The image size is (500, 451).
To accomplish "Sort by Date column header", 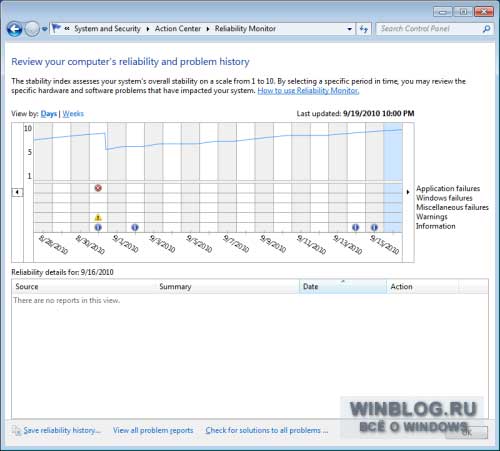I will (x=343, y=286).
